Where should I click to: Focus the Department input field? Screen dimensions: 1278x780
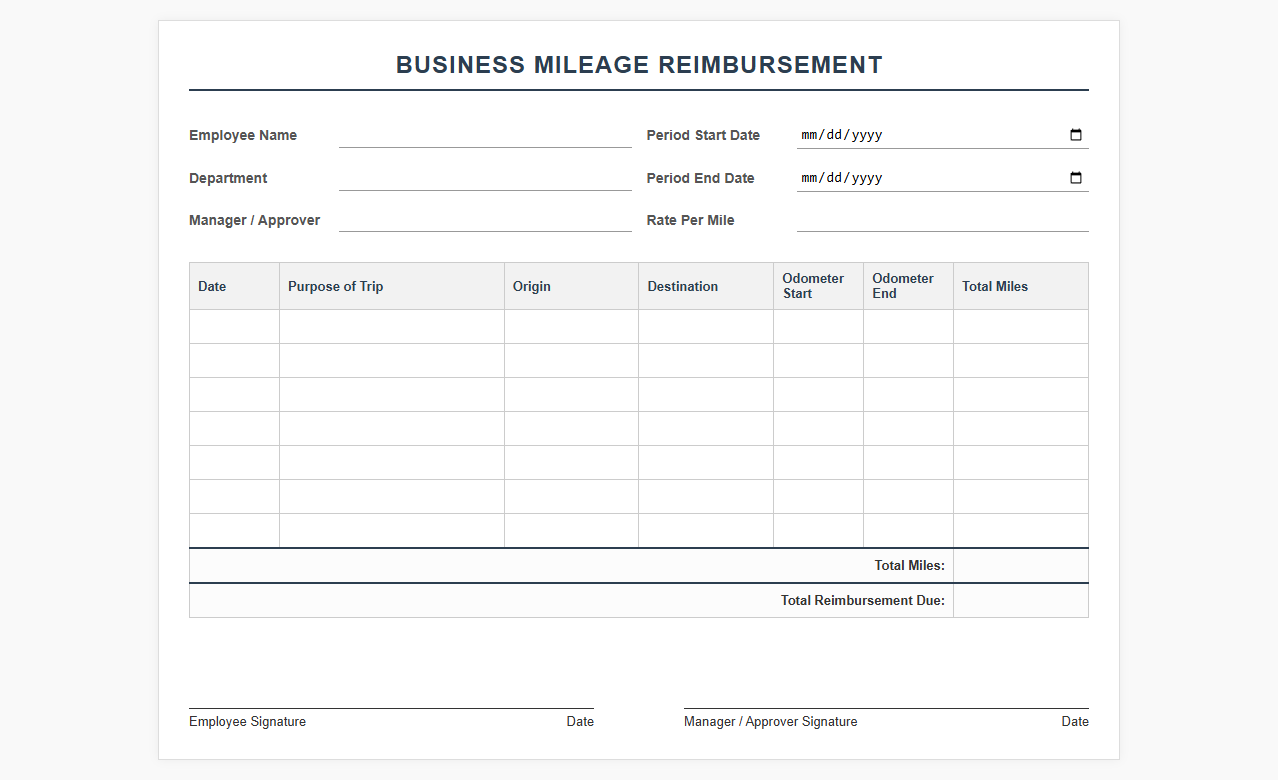click(x=485, y=178)
